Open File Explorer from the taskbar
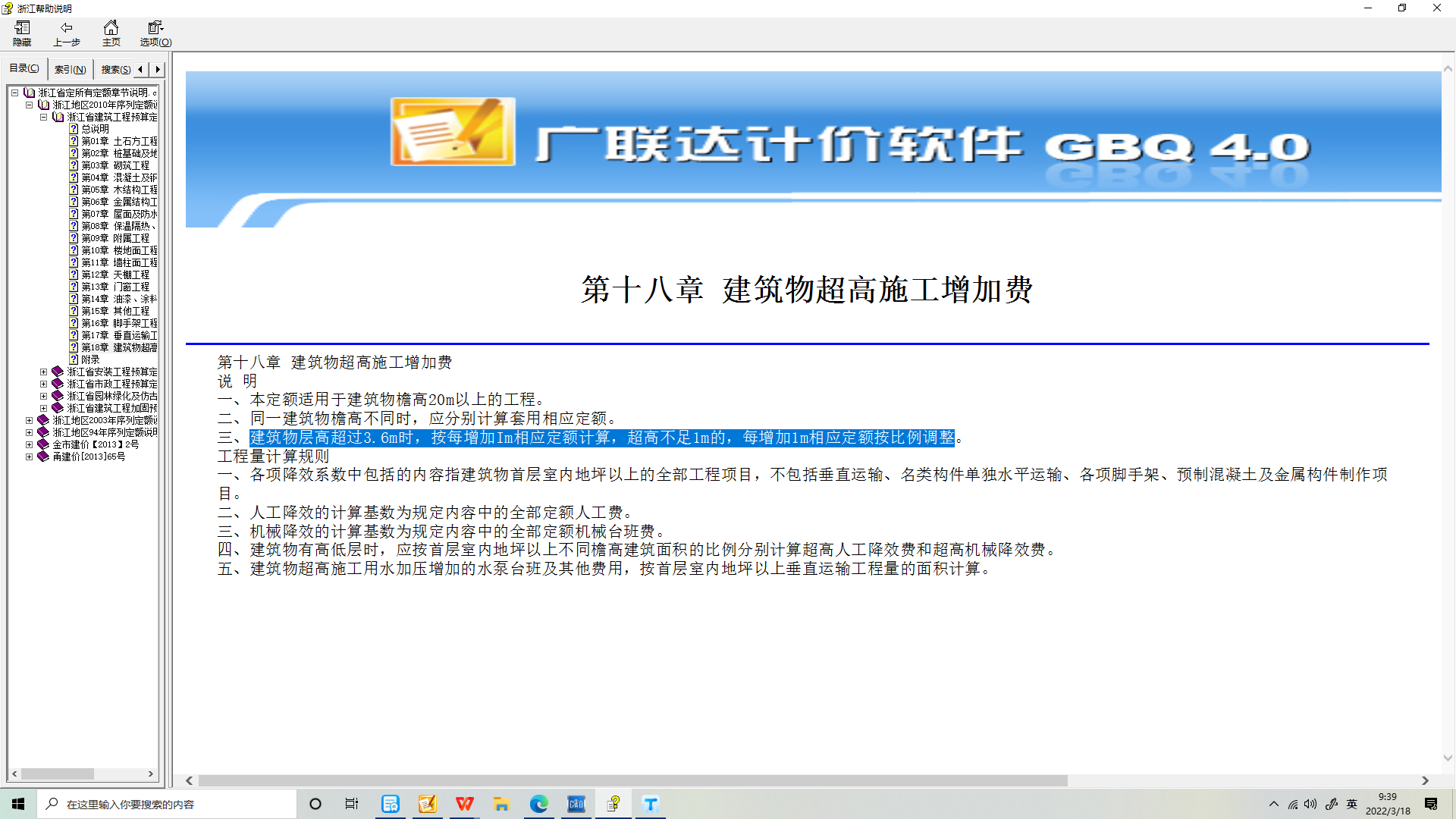 click(501, 804)
